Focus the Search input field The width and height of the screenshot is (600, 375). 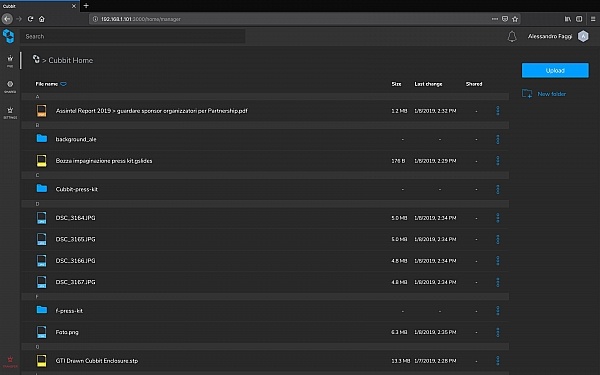[x=132, y=36]
